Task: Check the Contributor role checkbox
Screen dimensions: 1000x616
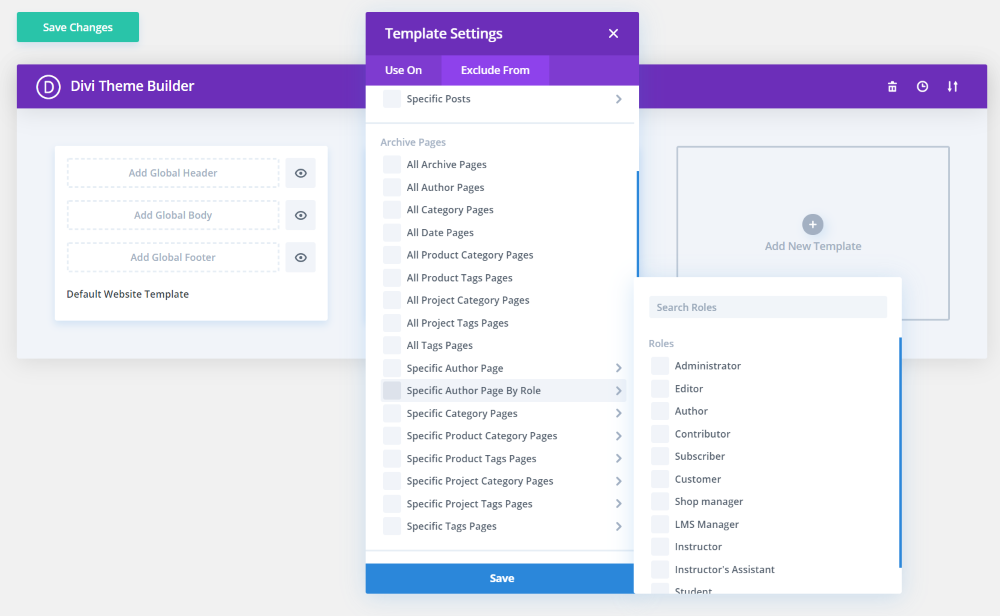Action: [x=660, y=434]
